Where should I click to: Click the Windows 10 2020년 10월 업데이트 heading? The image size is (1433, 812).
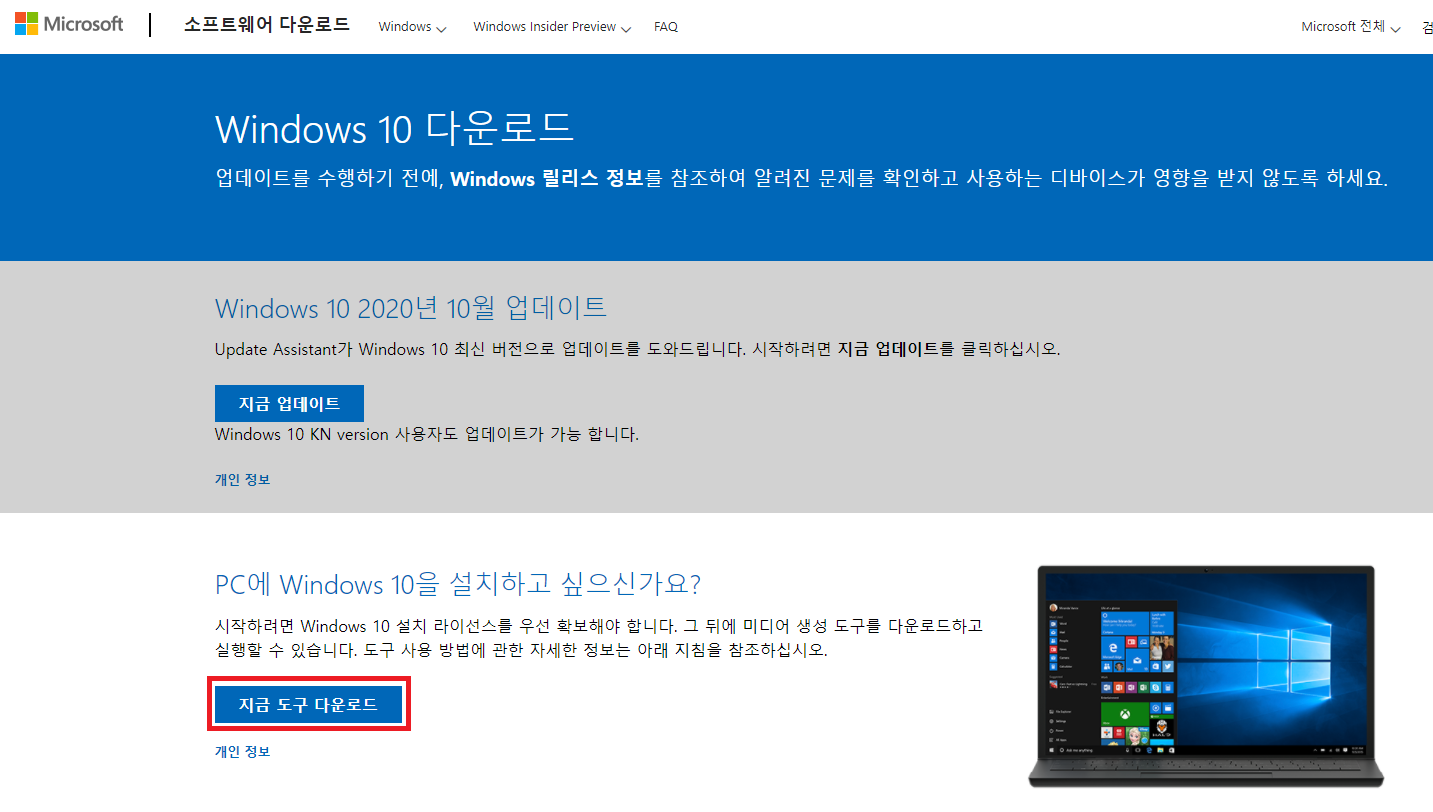[x=411, y=307]
